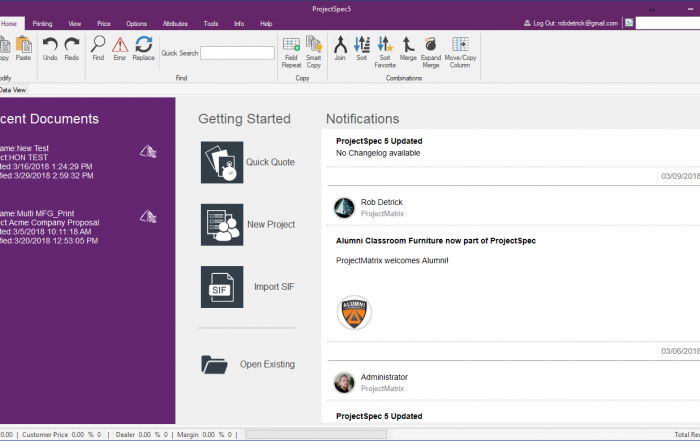Click the Import SIF label
The height and width of the screenshot is (441, 700).
click(274, 287)
